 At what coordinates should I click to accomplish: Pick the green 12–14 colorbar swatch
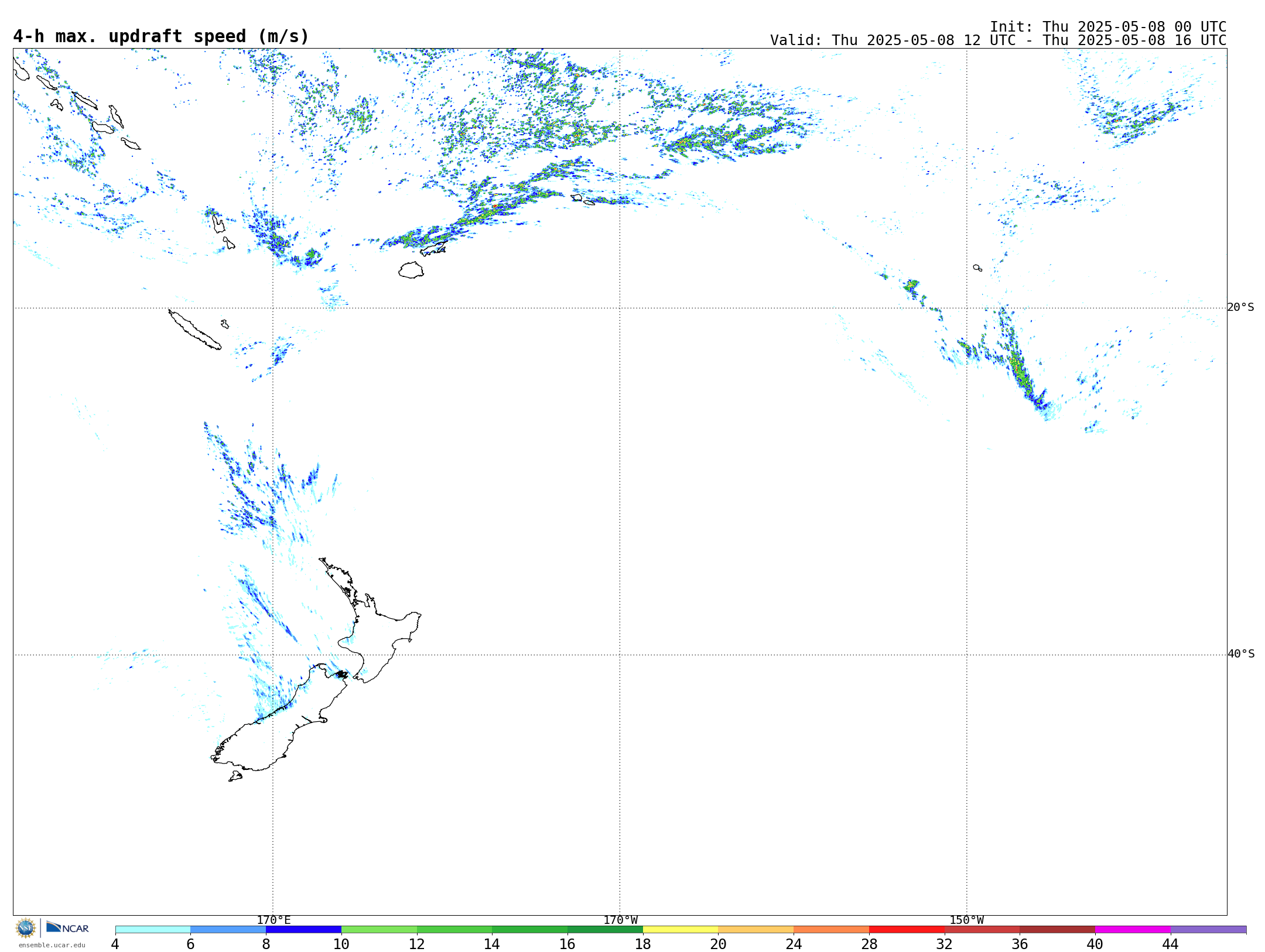pos(454,930)
